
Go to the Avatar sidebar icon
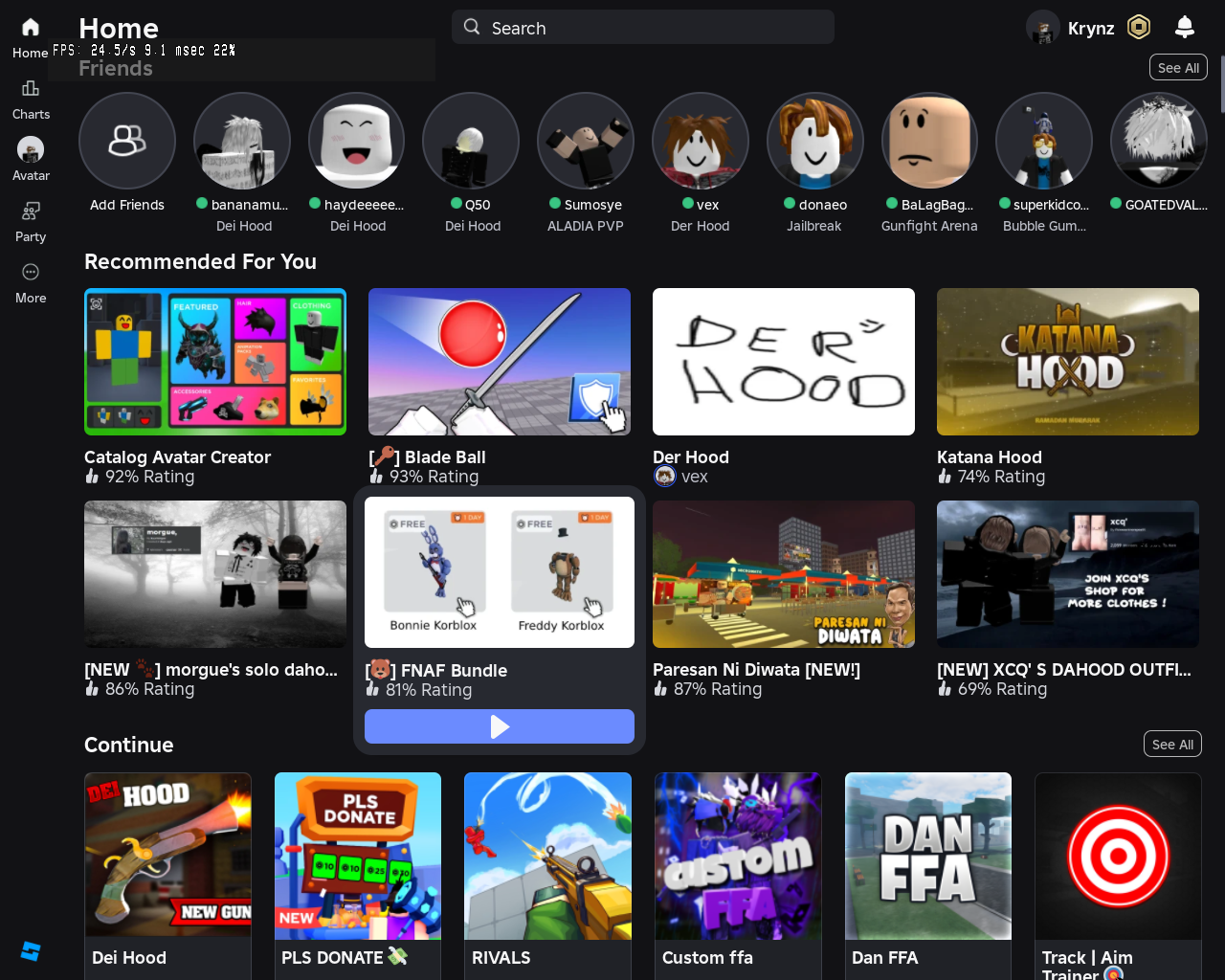pos(31,149)
